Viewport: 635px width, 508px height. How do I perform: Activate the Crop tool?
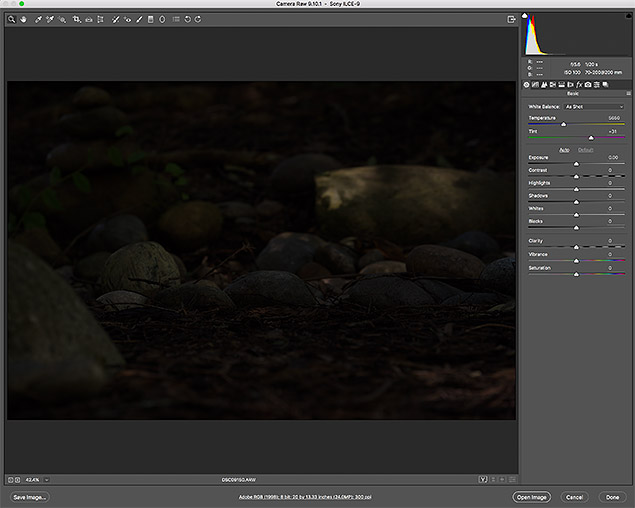click(76, 19)
